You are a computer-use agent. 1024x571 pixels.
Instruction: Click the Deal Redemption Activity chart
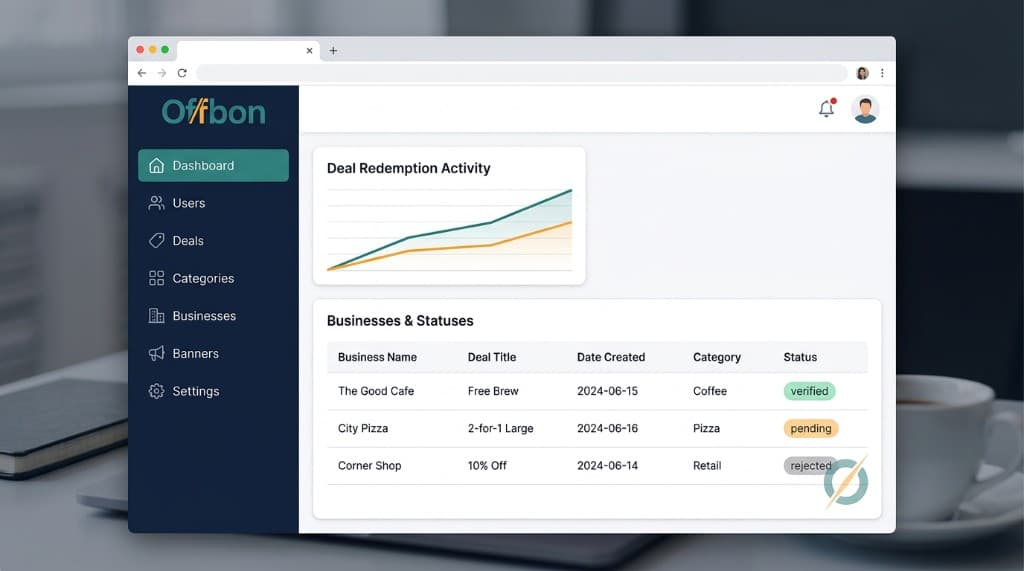(449, 229)
